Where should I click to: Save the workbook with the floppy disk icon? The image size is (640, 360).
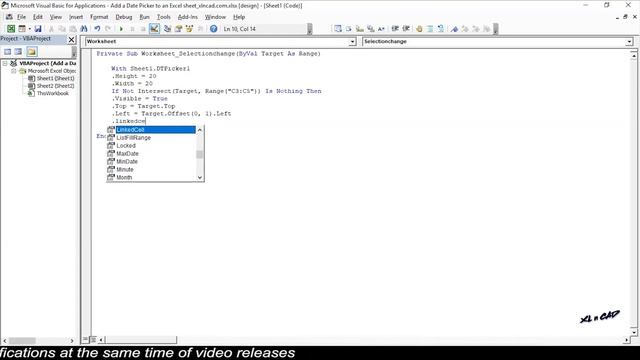click(x=38, y=29)
